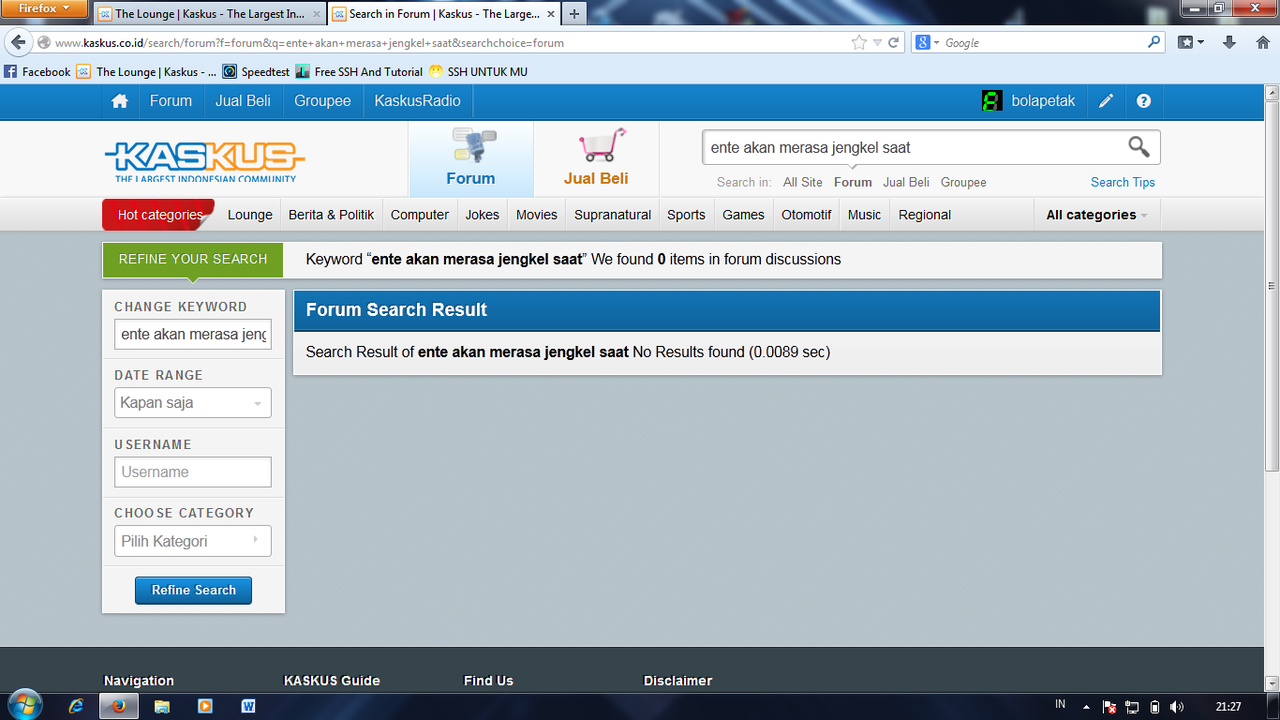Expand All categories dropdown
The width and height of the screenshot is (1280, 720).
point(1096,215)
